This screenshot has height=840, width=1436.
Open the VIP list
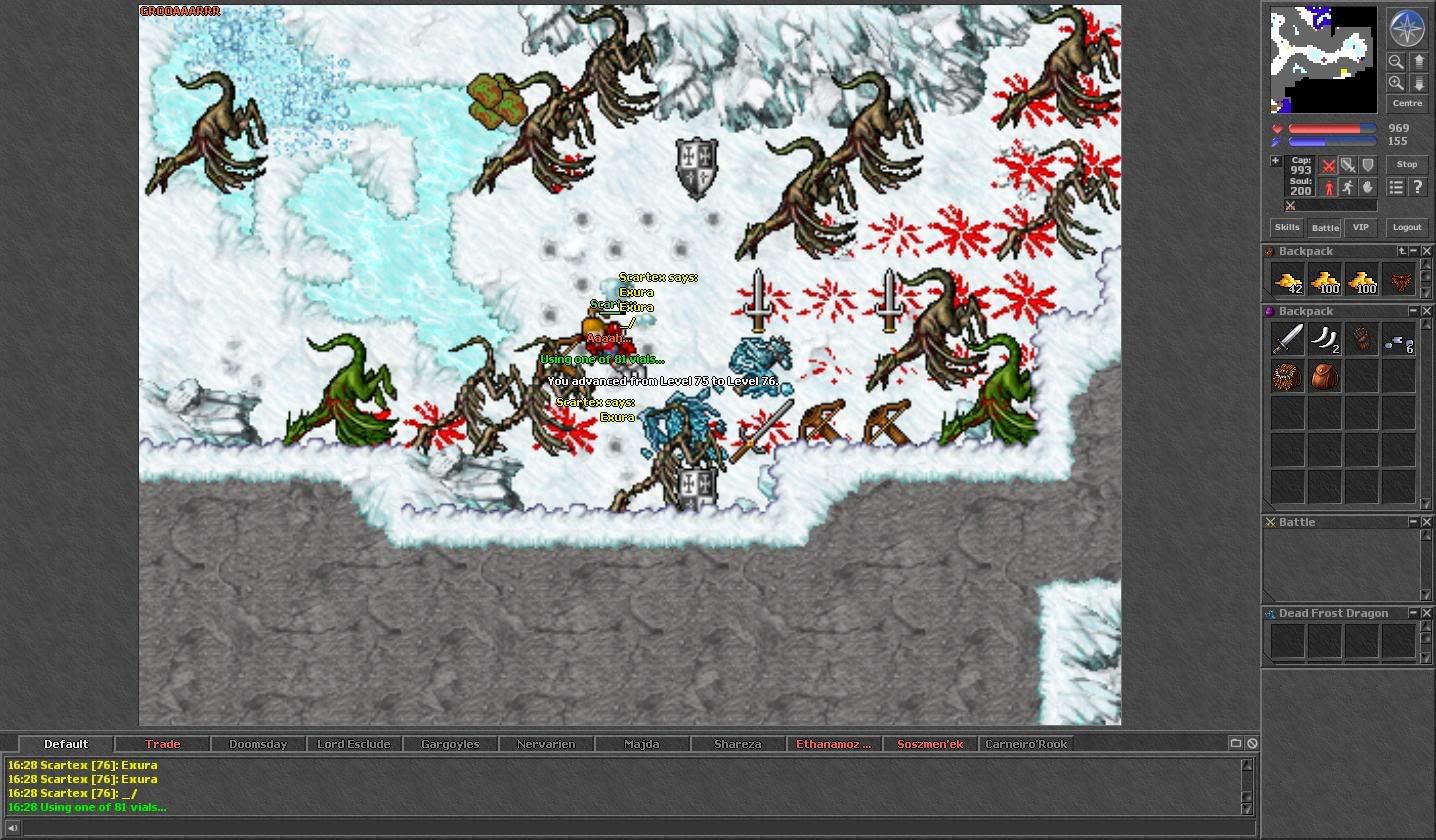coord(1360,227)
